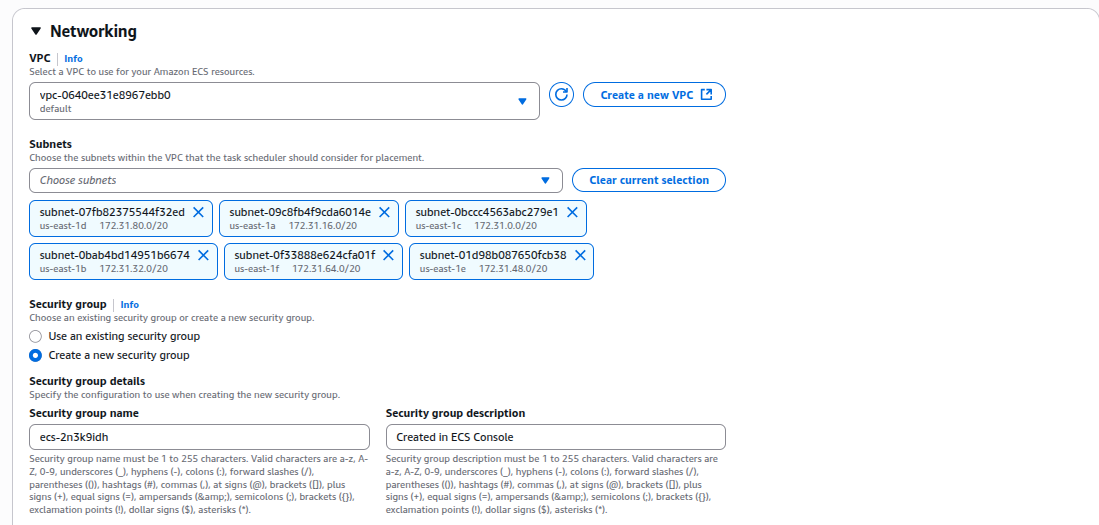Select Use an existing security group
Image resolution: width=1099 pixels, height=525 pixels.
(35, 336)
